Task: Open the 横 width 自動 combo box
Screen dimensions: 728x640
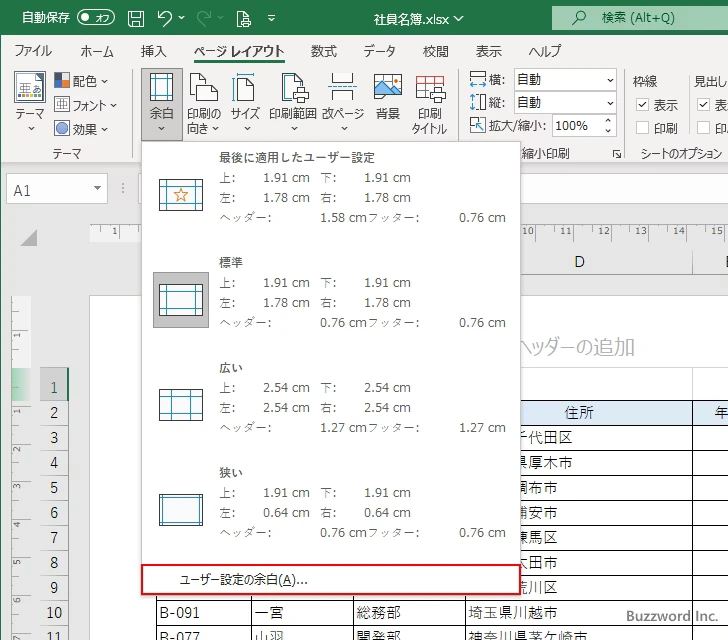Action: tap(565, 80)
